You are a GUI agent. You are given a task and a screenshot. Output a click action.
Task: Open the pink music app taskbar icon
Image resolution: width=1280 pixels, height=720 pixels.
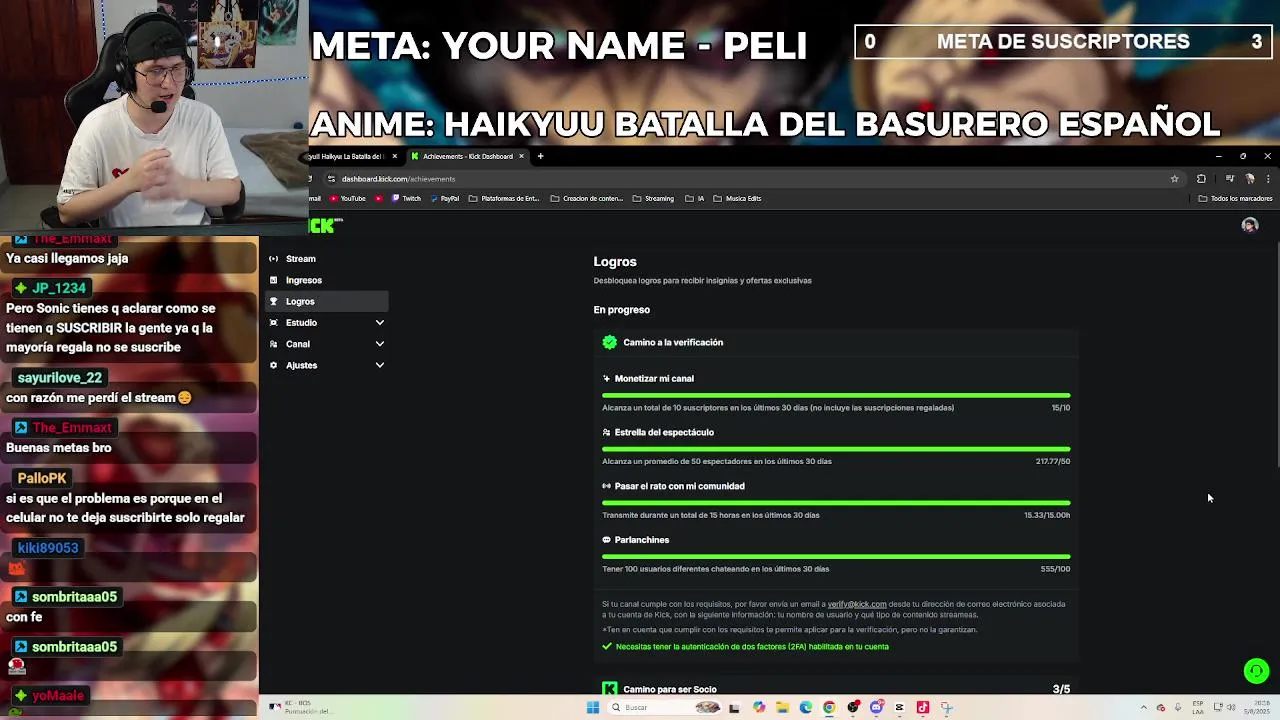923,707
